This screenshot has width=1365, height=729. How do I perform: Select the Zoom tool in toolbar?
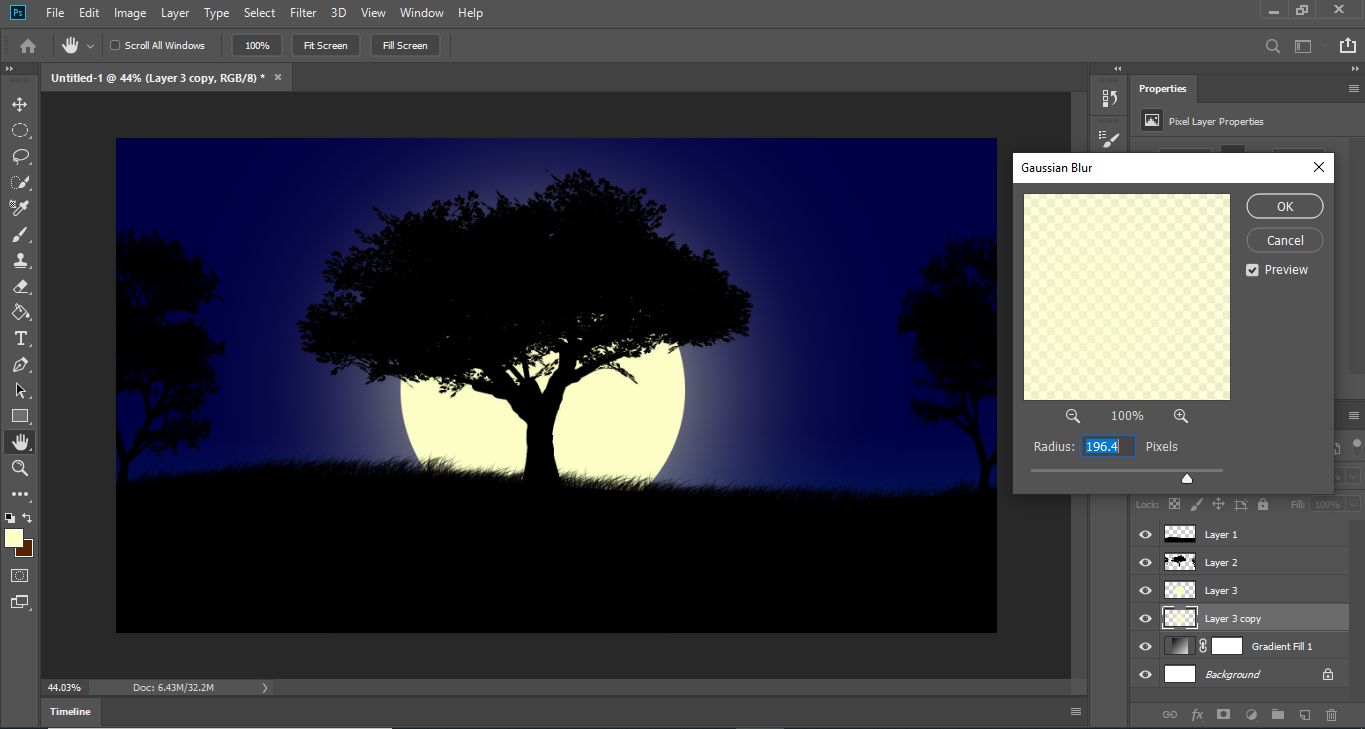point(19,468)
